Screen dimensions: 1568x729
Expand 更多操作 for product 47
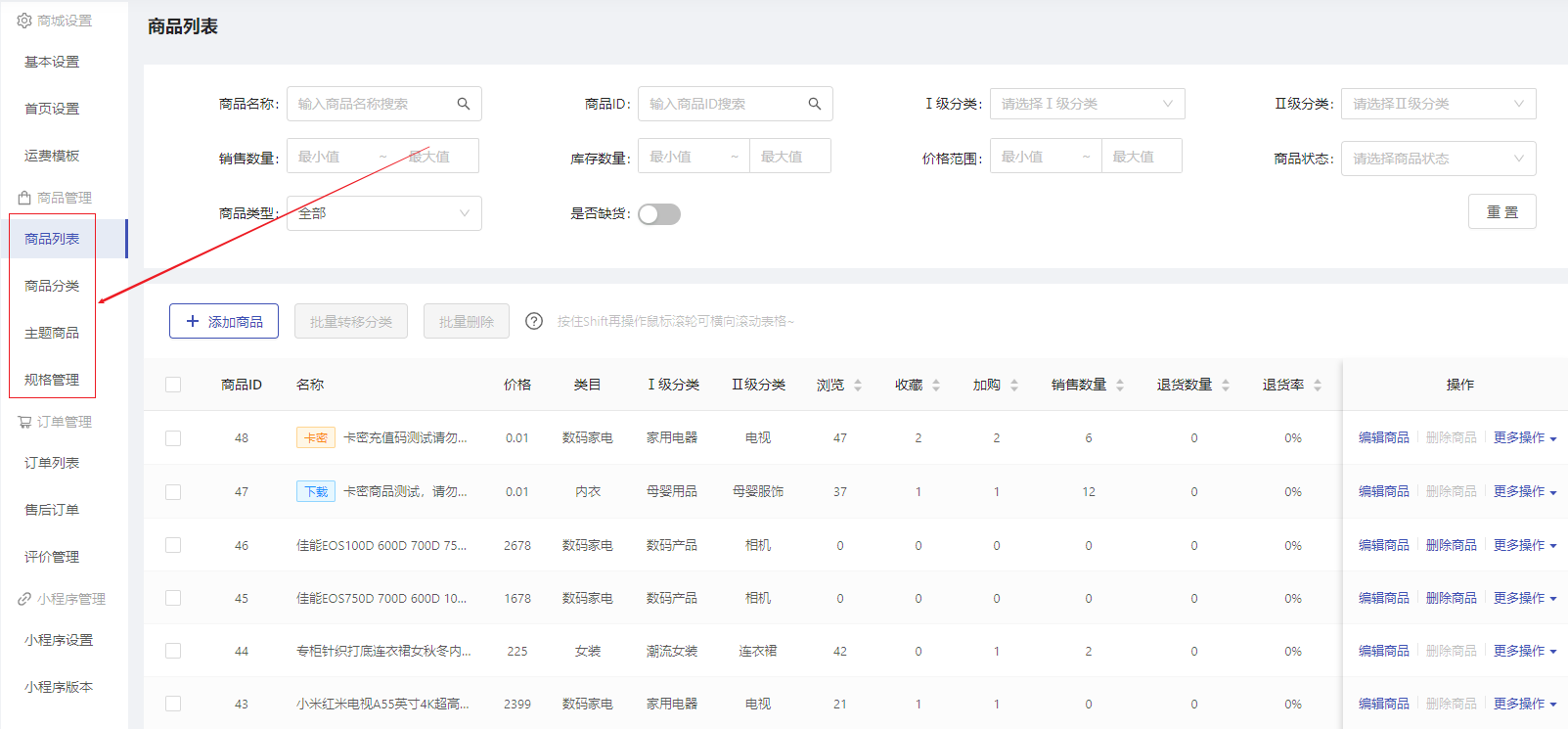[x=1525, y=491]
